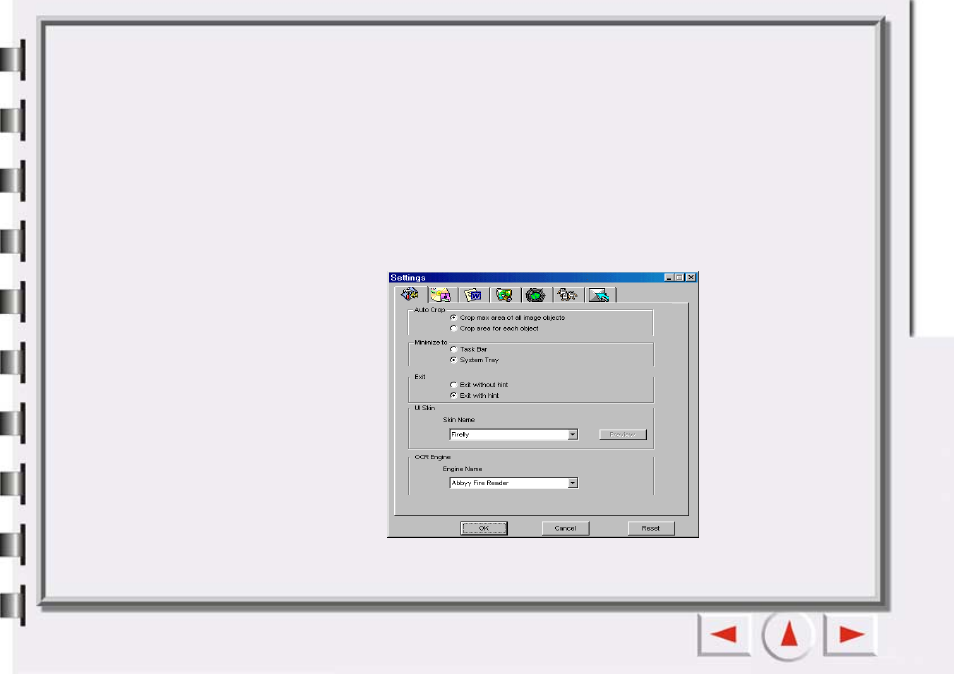The width and height of the screenshot is (954, 674).
Task: Go to next page with right red arrow
Action: 851,634
